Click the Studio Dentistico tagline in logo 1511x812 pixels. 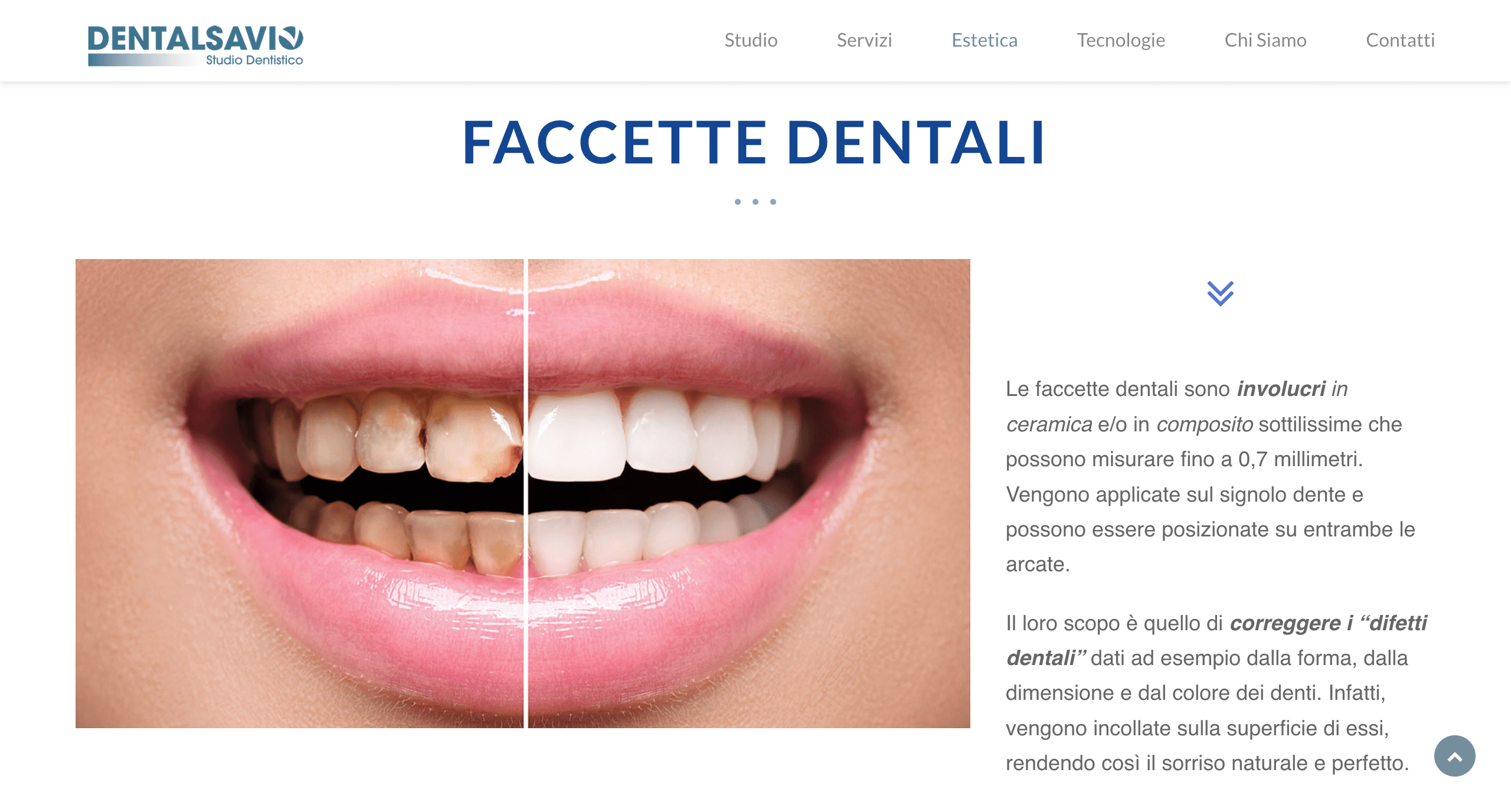click(x=254, y=60)
